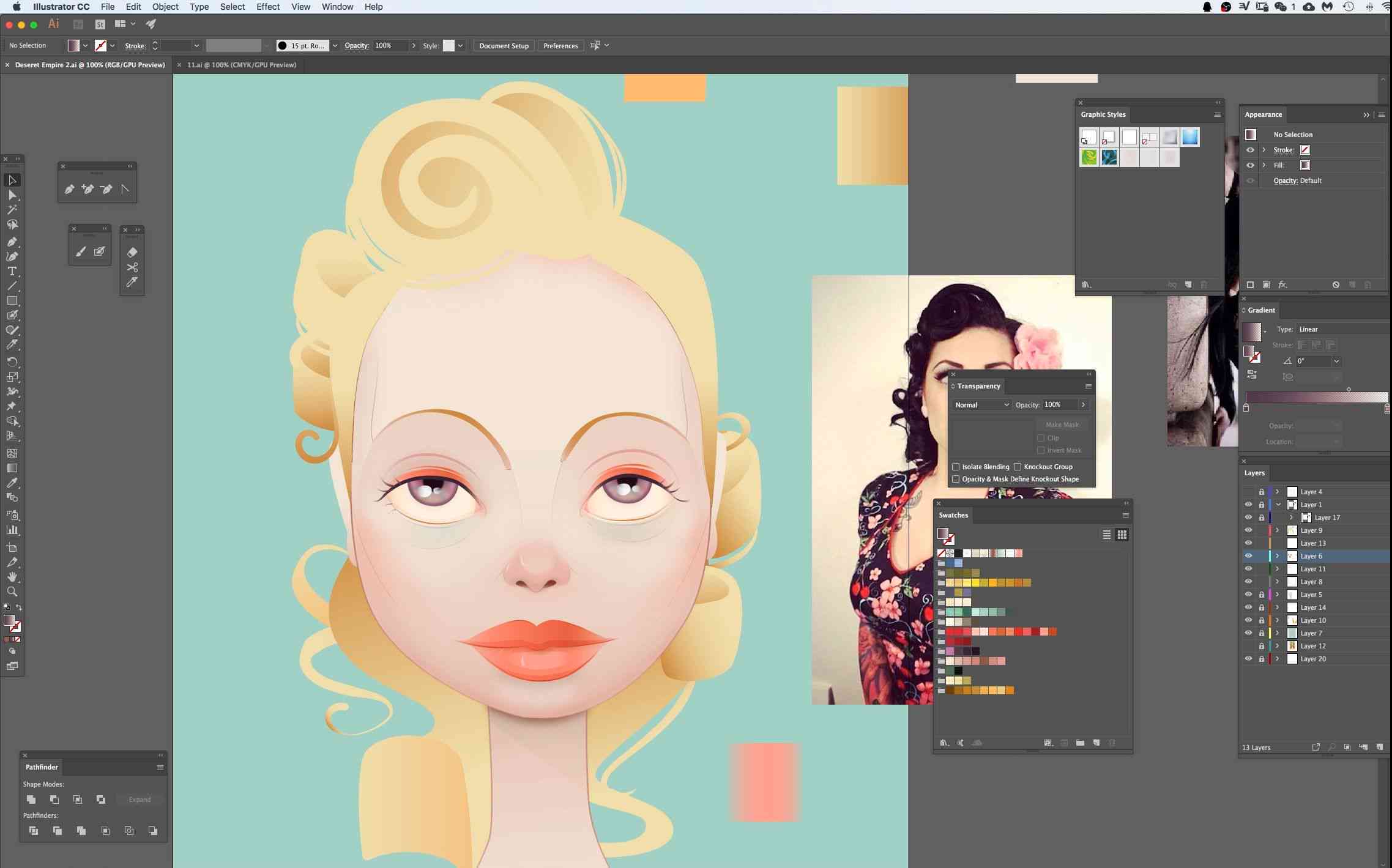Expand the Gradient Type dropdown
This screenshot has height=868, width=1392.
point(1320,328)
